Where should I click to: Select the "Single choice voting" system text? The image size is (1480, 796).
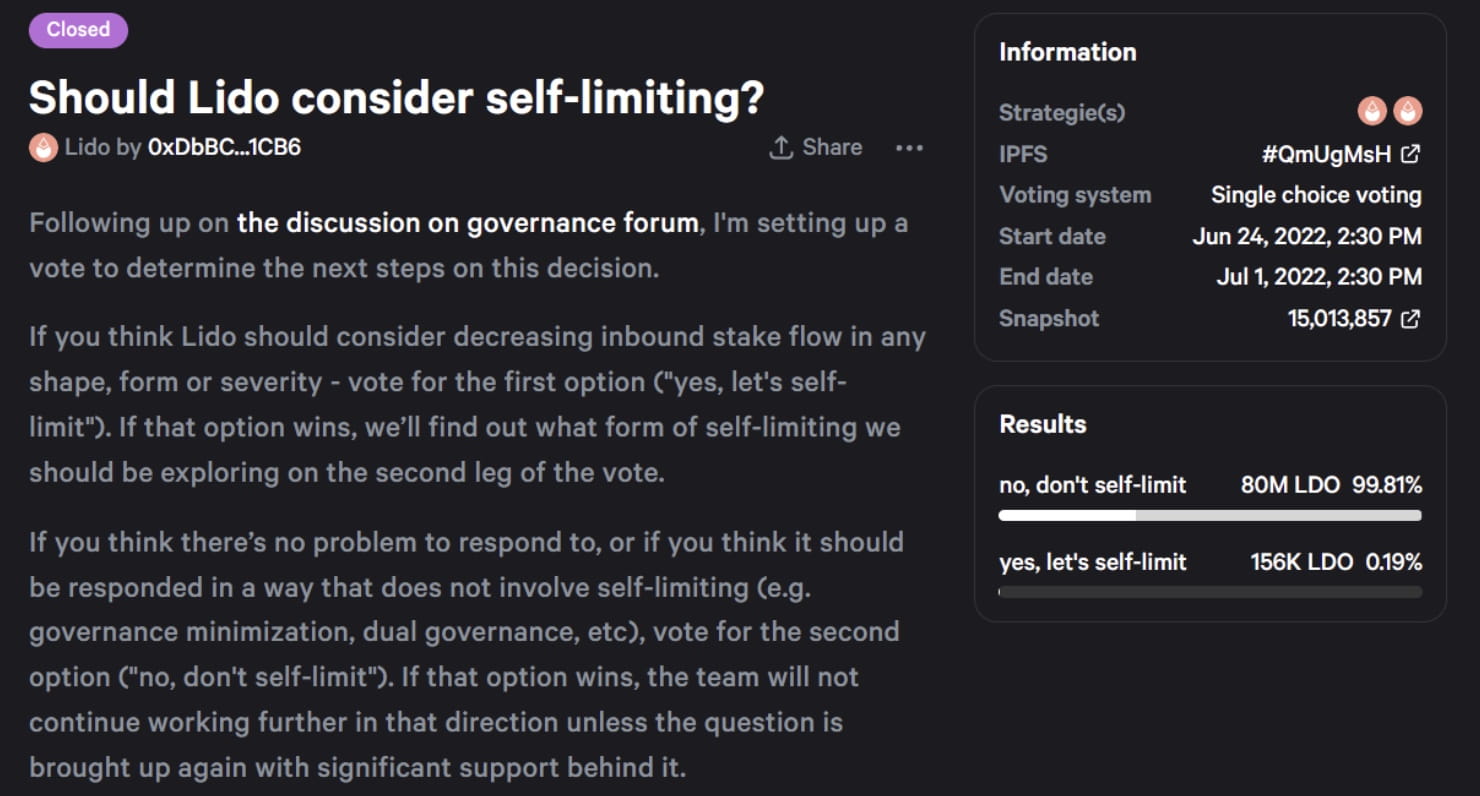[x=1316, y=195]
